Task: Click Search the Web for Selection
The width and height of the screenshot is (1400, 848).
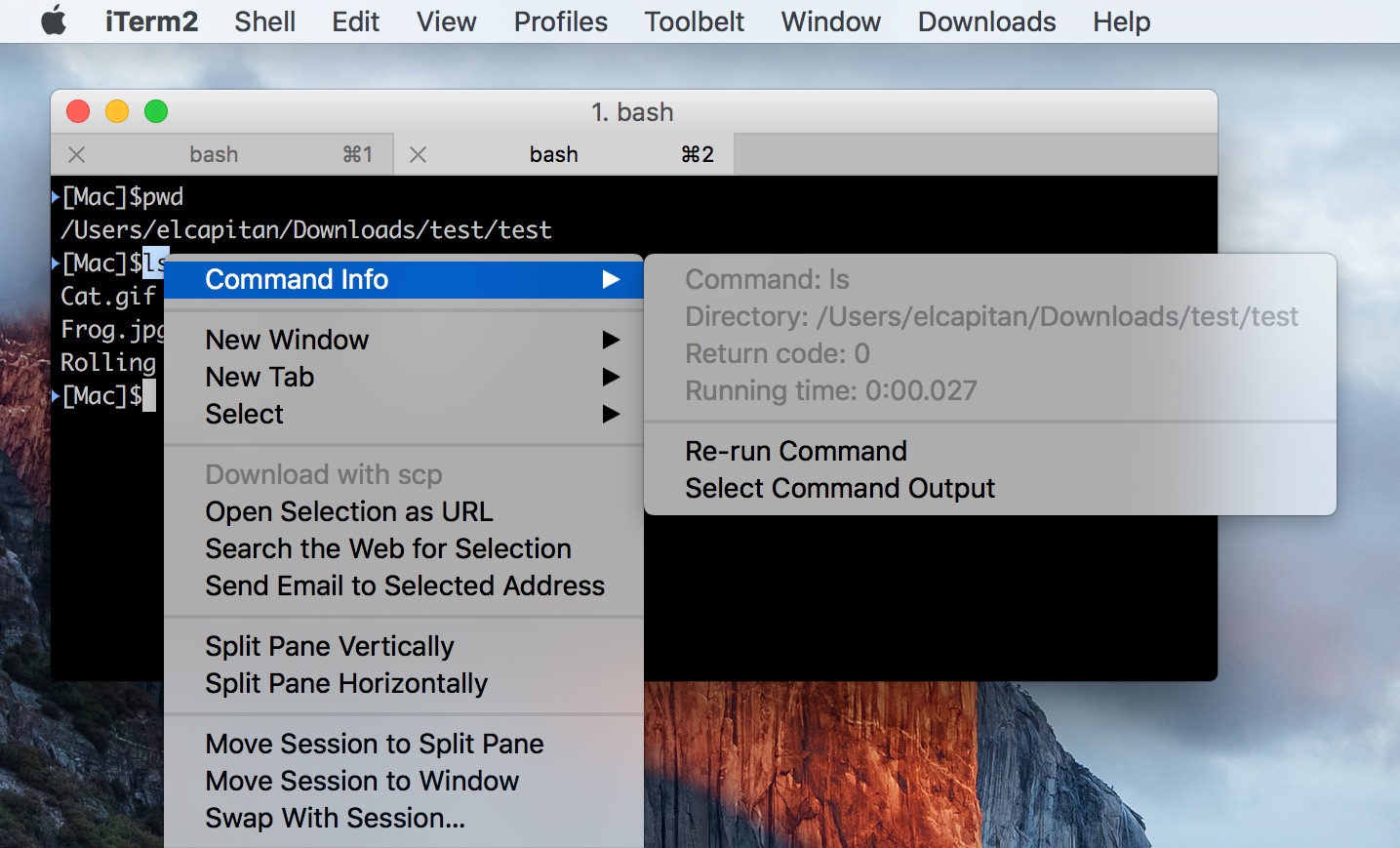Action: click(x=404, y=548)
